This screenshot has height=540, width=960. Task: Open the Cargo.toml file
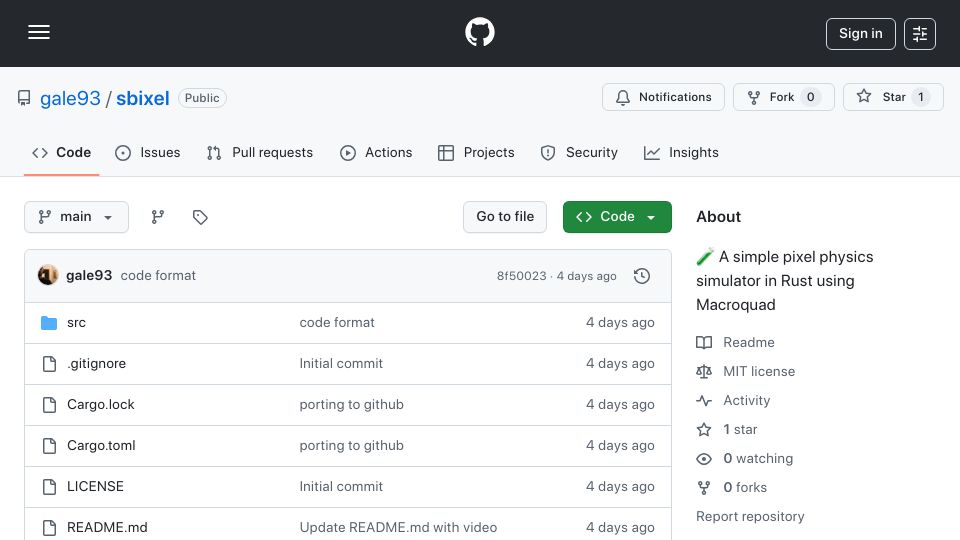click(101, 446)
